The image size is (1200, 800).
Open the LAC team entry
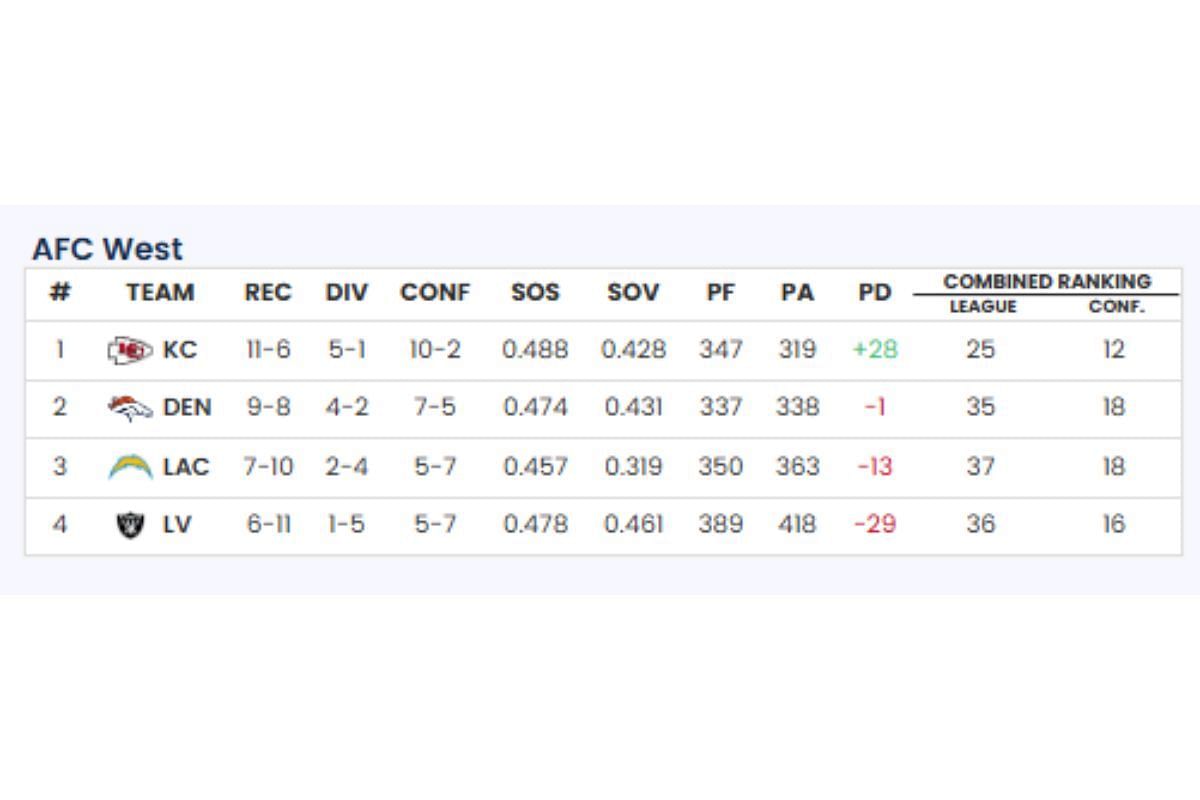click(186, 466)
